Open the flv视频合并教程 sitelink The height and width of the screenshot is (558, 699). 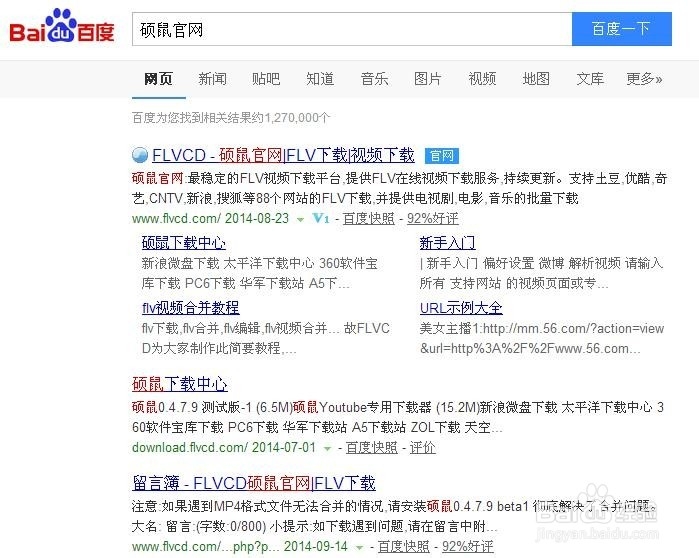pyautogui.click(x=190, y=308)
